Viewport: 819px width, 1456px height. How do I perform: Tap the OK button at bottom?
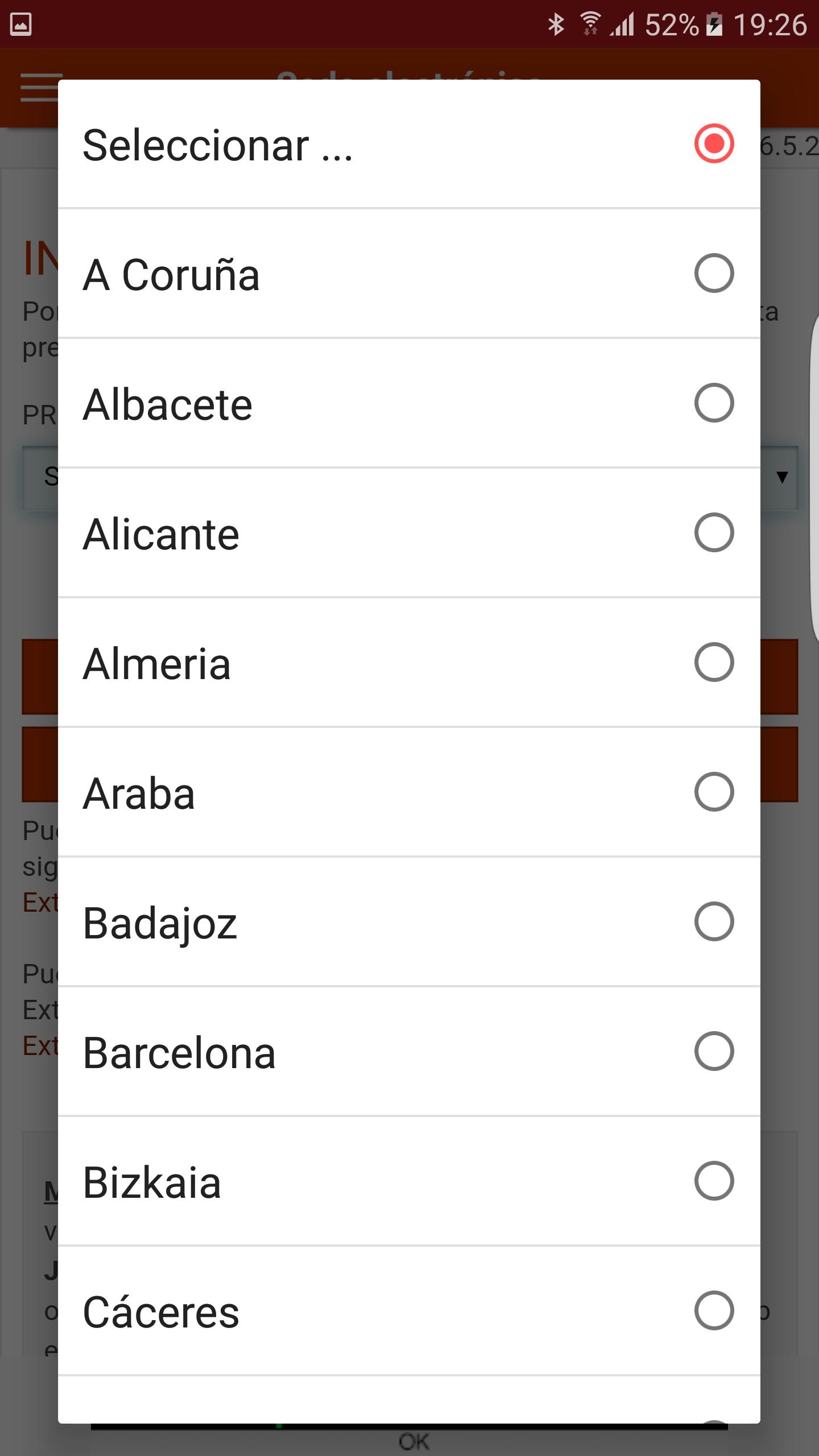tap(413, 1442)
